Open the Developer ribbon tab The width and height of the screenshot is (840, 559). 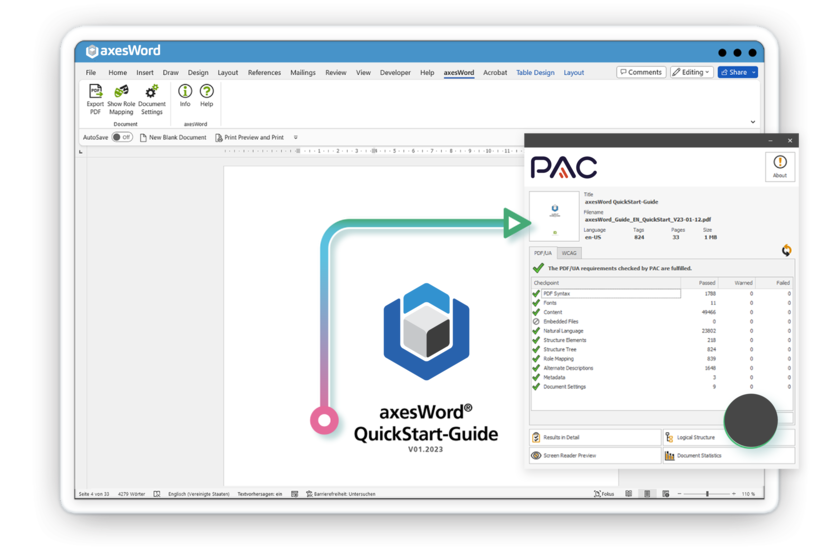click(x=395, y=72)
